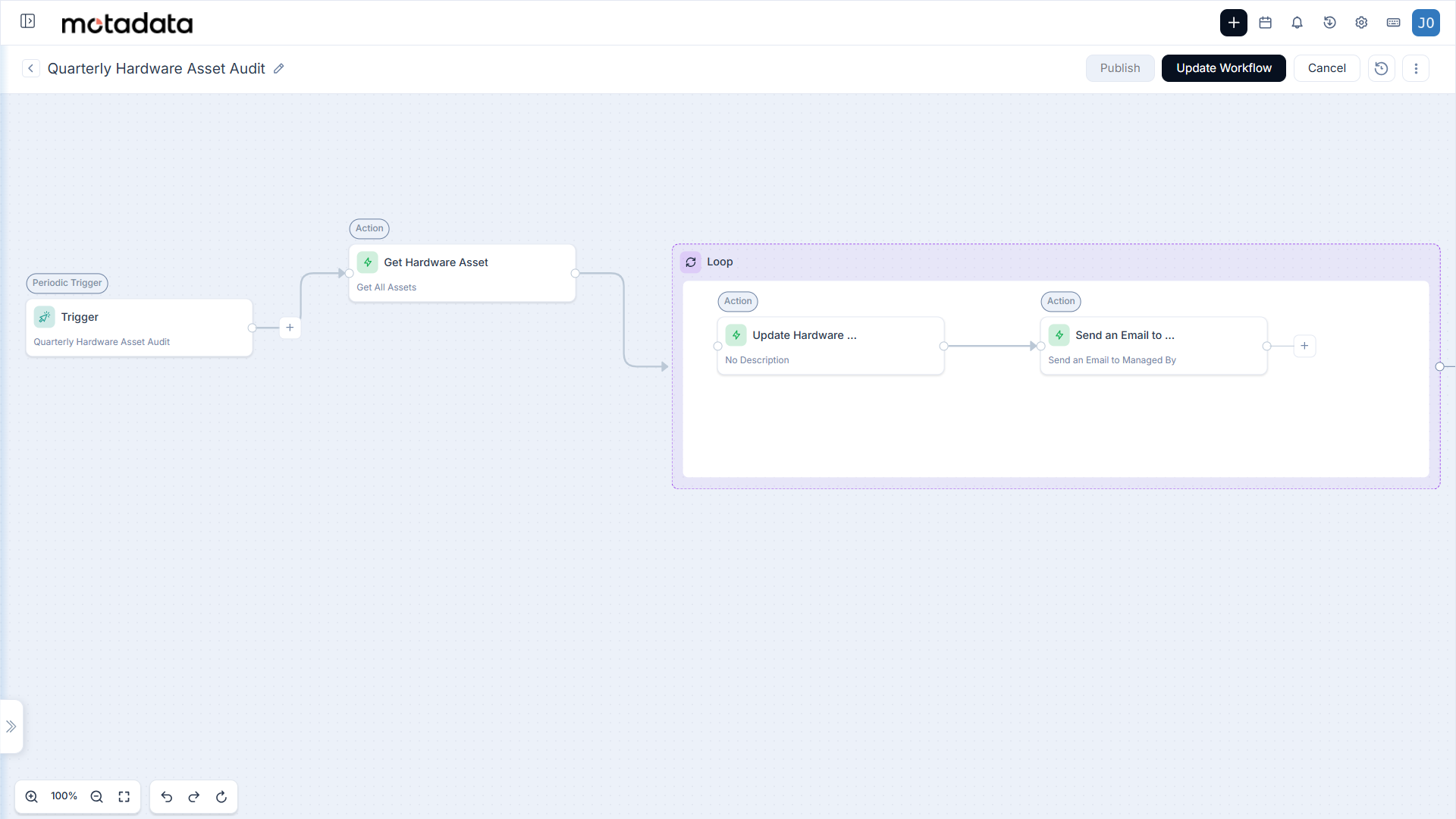Click Update Hardware lightning icon

(736, 335)
